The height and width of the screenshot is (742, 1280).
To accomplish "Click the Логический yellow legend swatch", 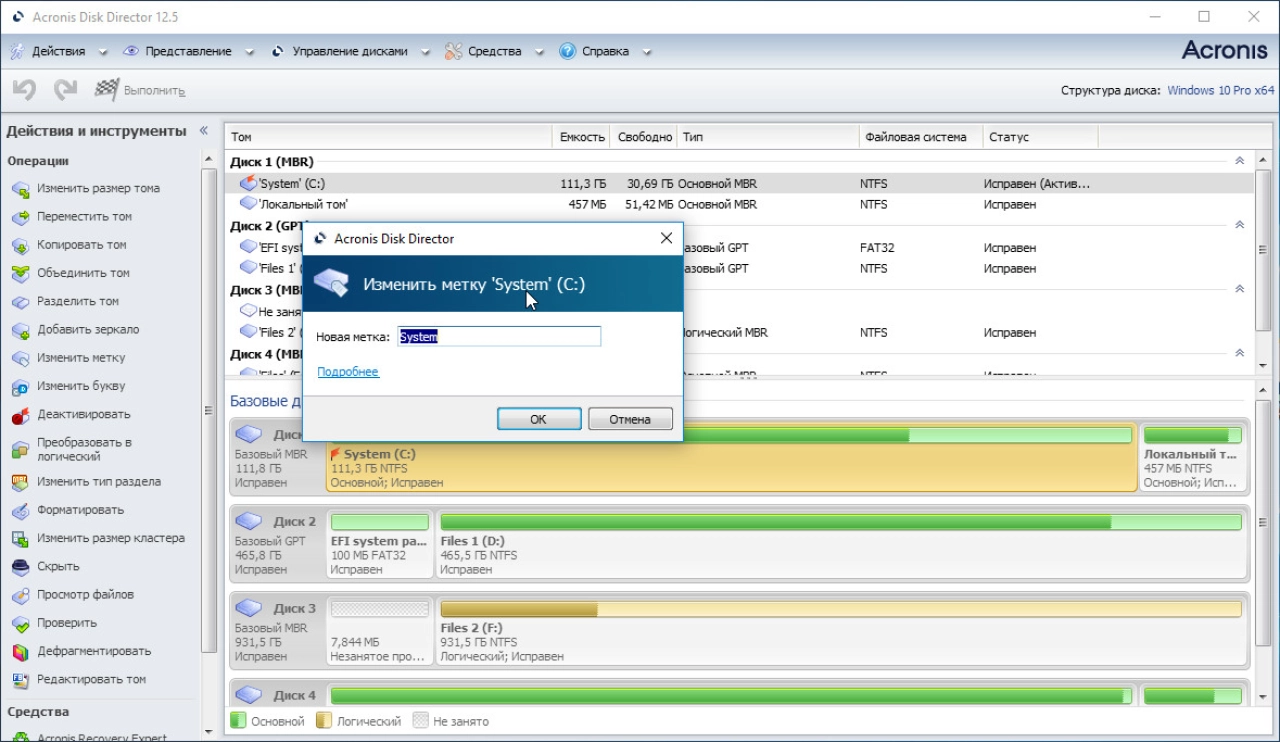I will (323, 720).
